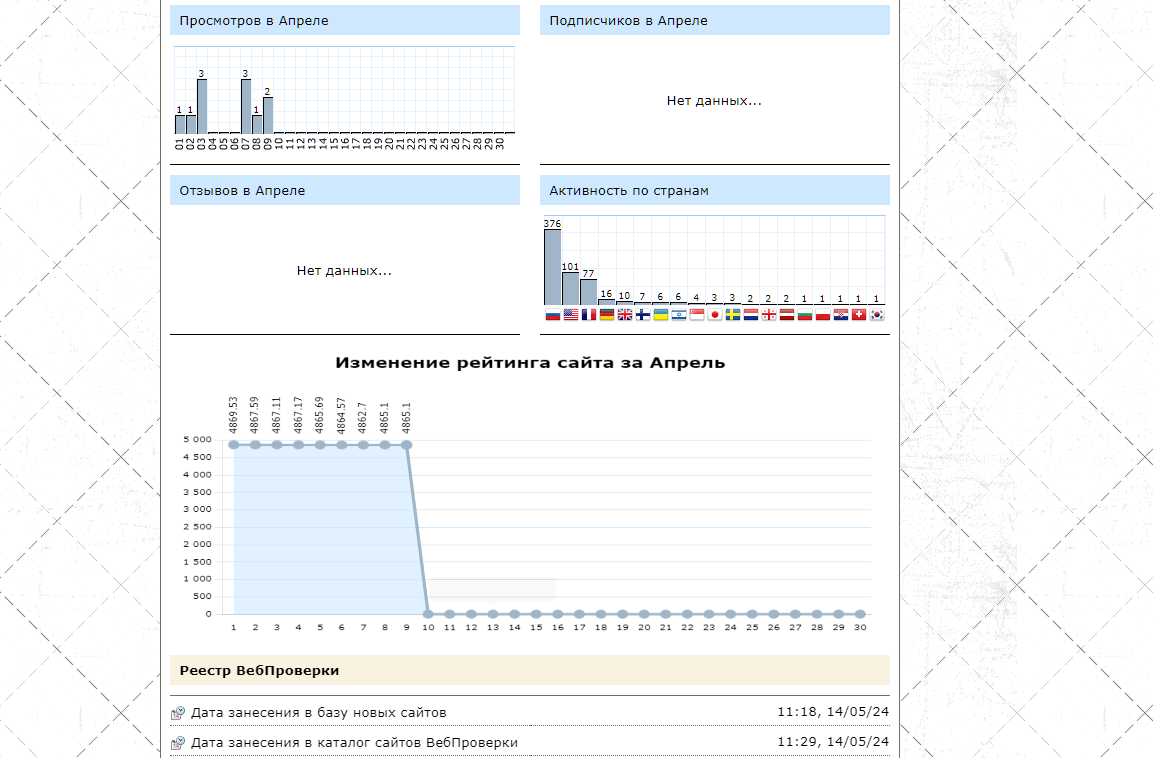
Task: Click 'Нет данных...' in the reviews panel
Action: tap(344, 271)
